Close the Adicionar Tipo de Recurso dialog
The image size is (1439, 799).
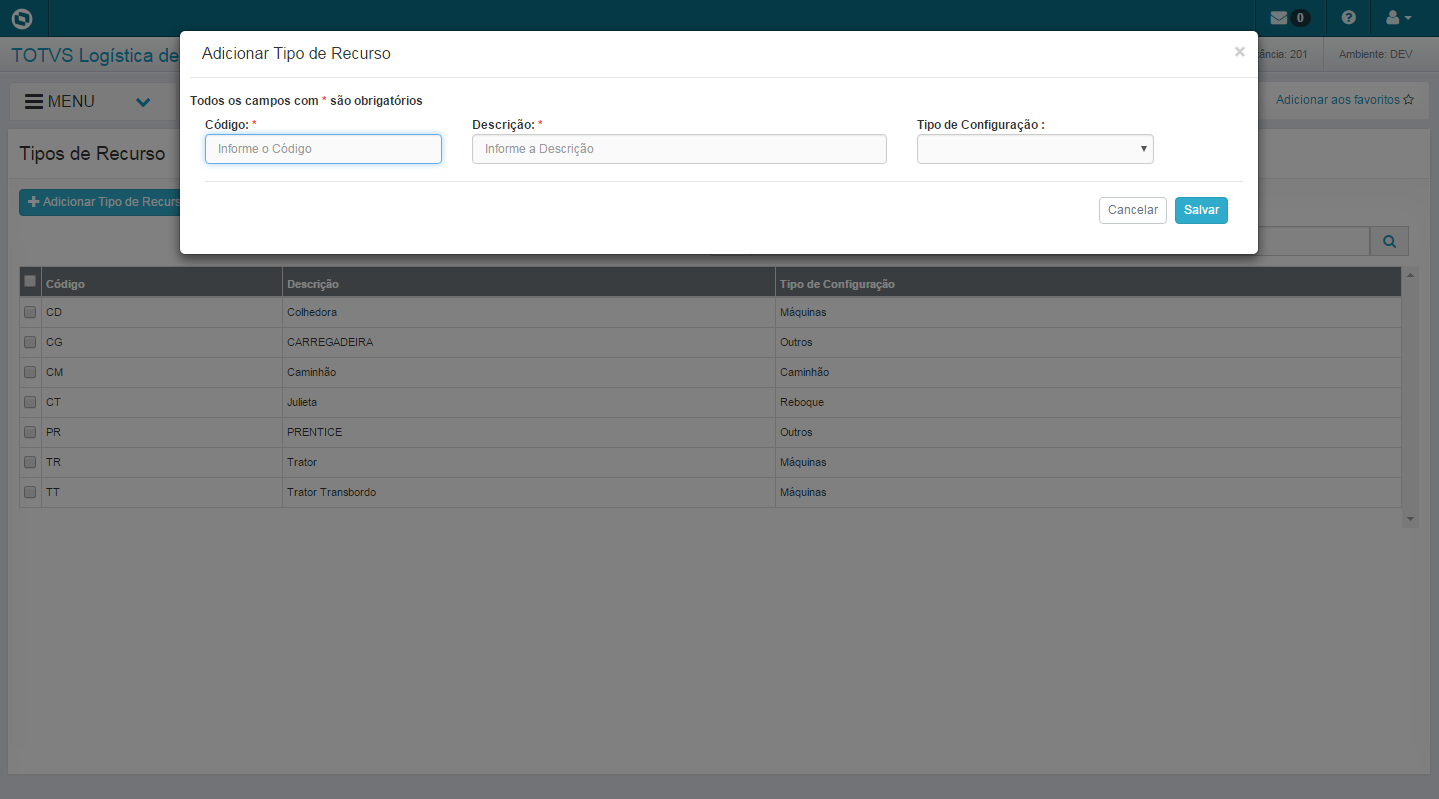click(1239, 52)
